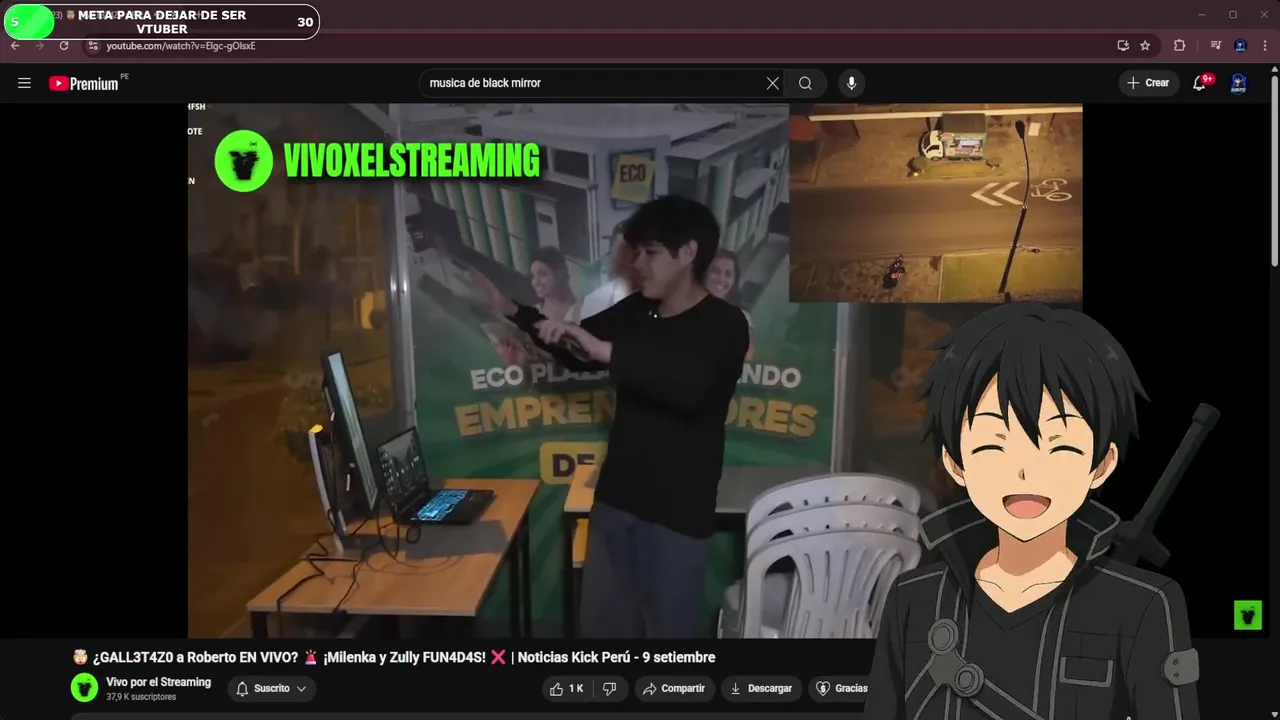The height and width of the screenshot is (720, 1280).
Task: Bookmark this page with the star
Action: [1145, 46]
